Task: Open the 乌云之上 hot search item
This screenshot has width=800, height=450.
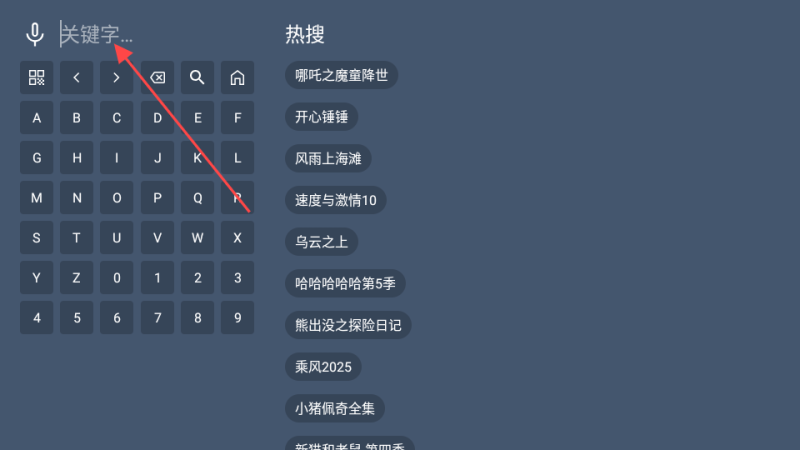Action: pyautogui.click(x=321, y=242)
